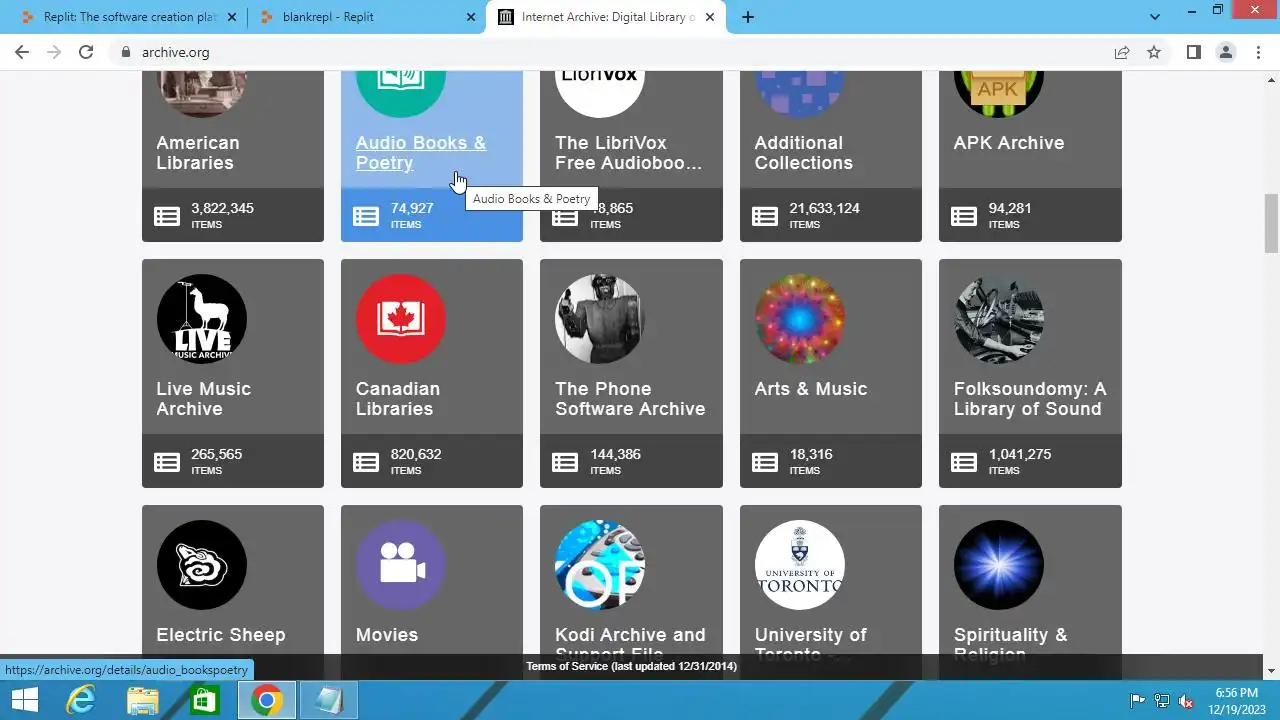
Task: Open the Chrome three-dot menu
Action: [x=1257, y=52]
